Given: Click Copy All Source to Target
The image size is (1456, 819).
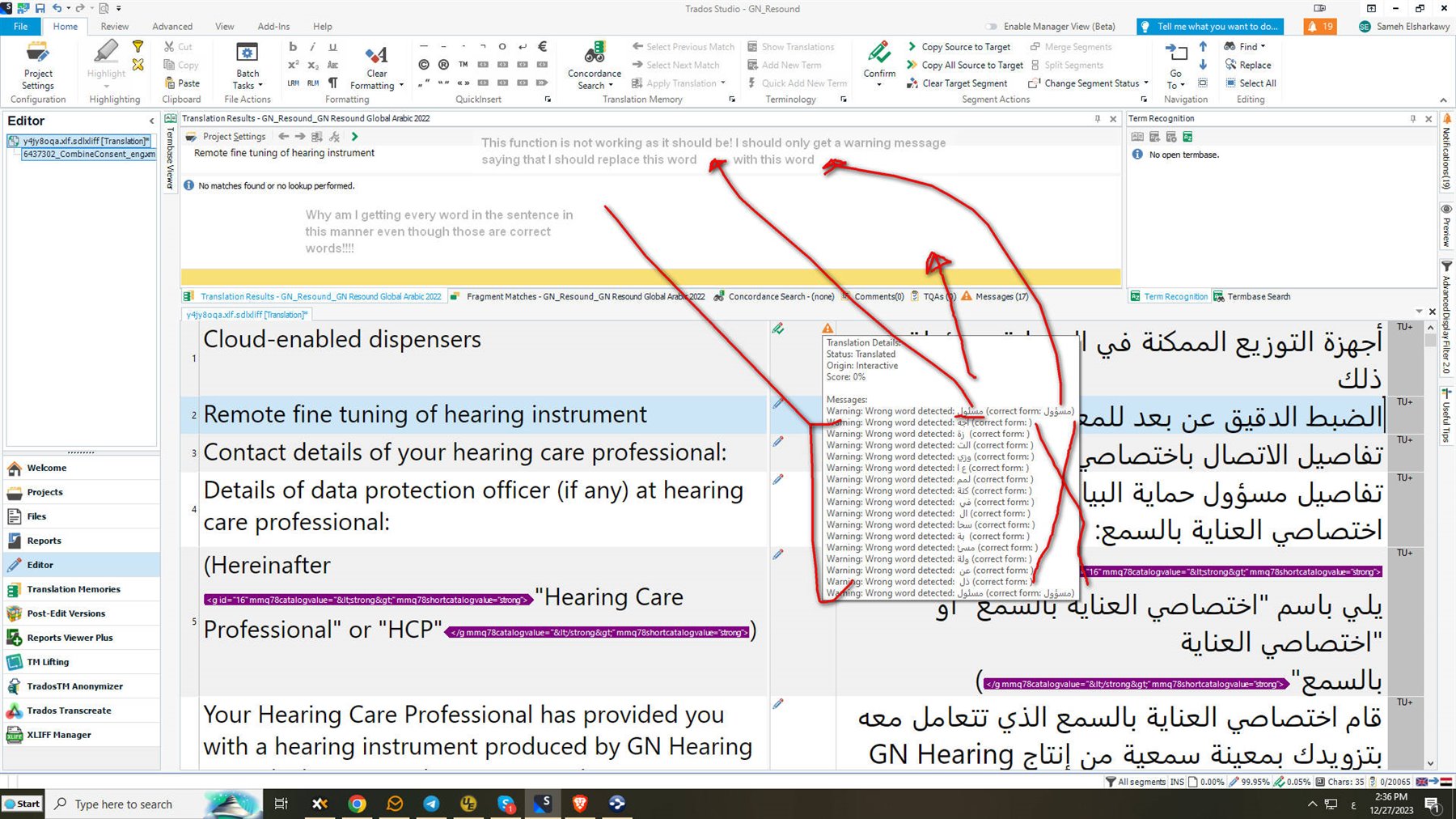Looking at the screenshot, I should tap(965, 65).
